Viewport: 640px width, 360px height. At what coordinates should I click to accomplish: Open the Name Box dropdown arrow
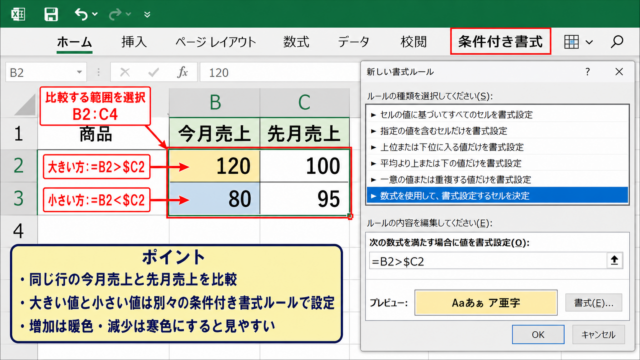(80, 73)
